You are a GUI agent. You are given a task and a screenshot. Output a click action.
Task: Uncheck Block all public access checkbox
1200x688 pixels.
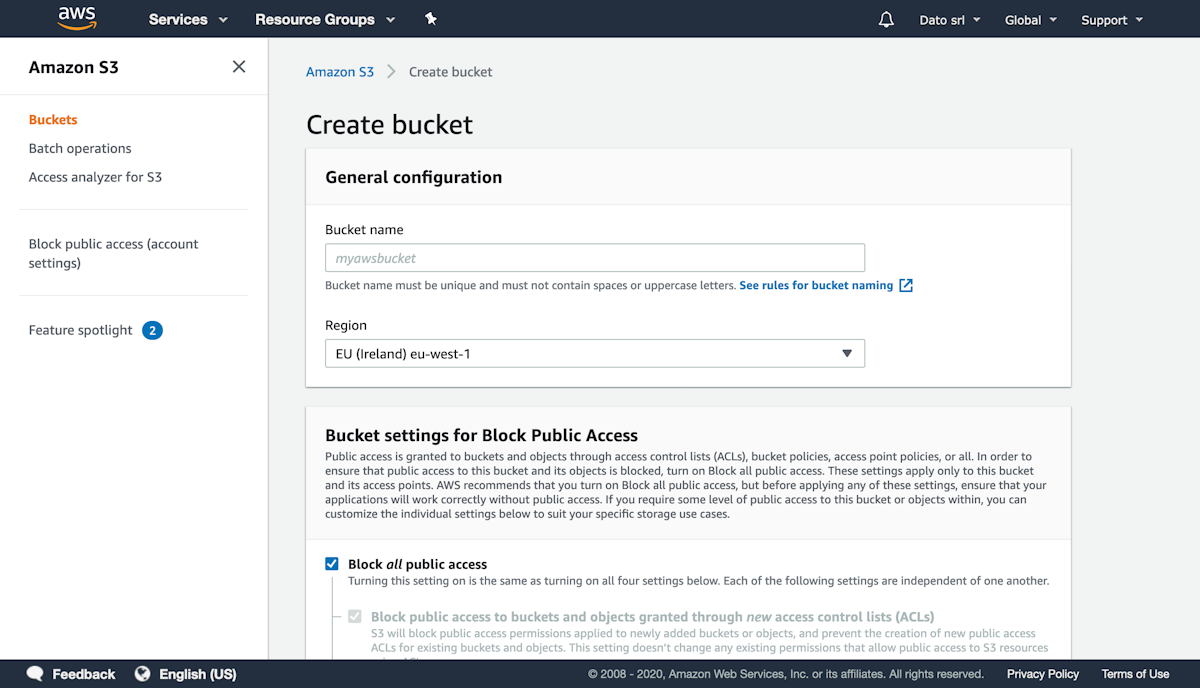click(332, 564)
